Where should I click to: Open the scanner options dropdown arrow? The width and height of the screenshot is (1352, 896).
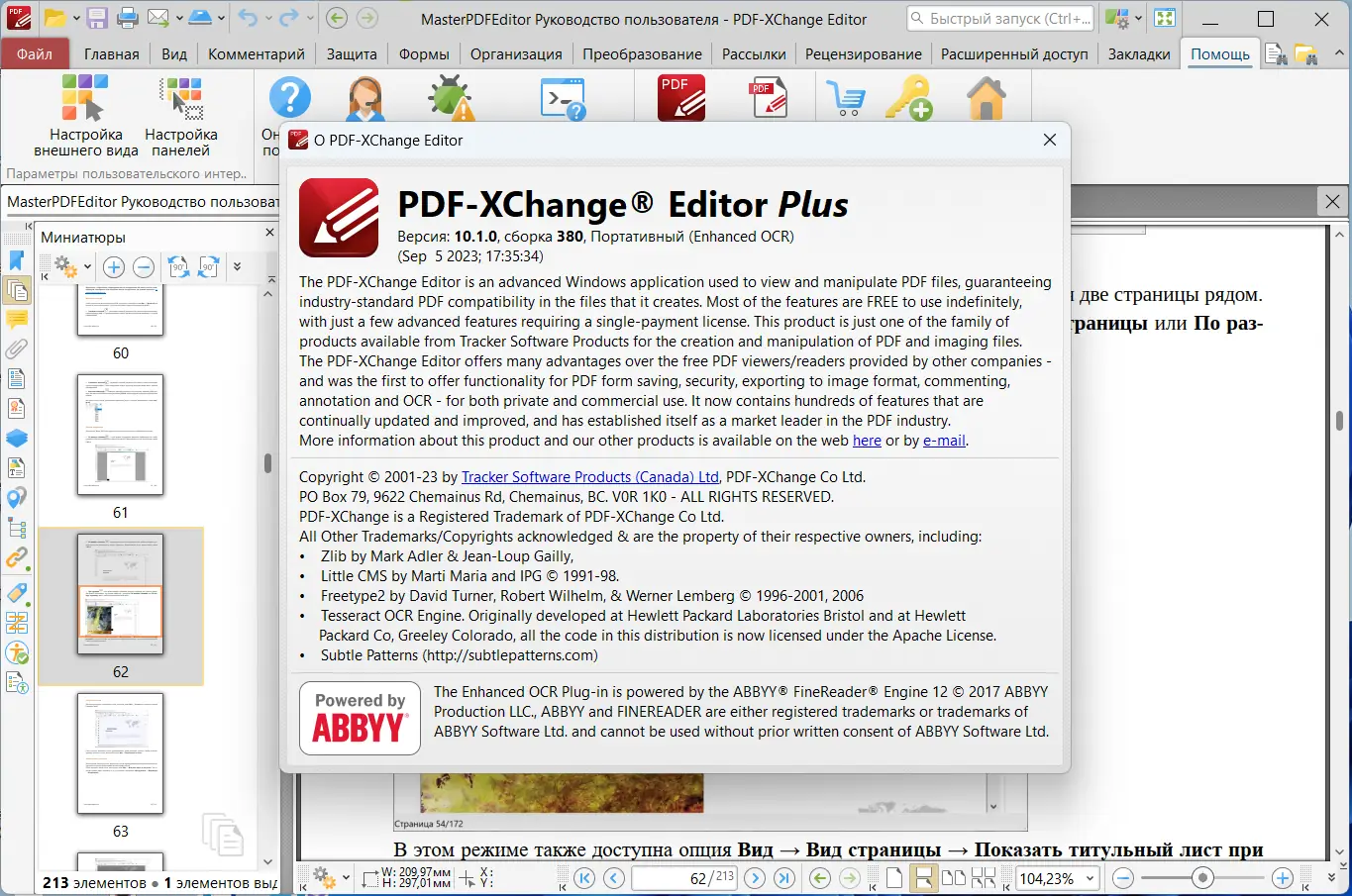coord(221,18)
